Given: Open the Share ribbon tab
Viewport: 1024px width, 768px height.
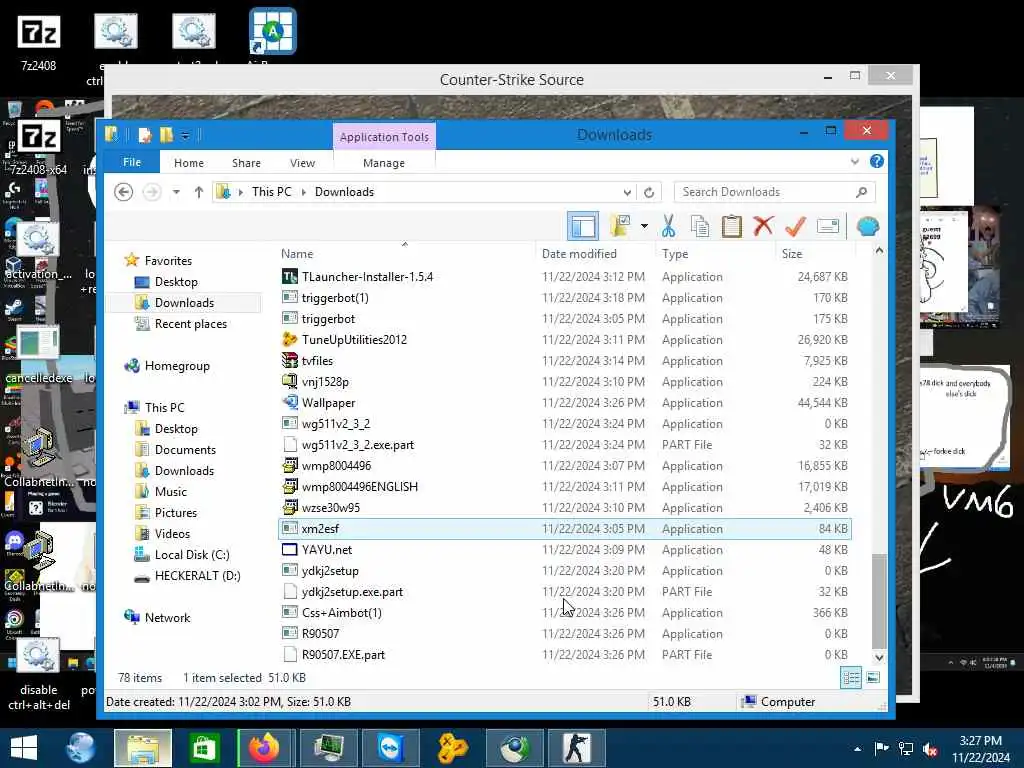Looking at the screenshot, I should pyautogui.click(x=246, y=163).
